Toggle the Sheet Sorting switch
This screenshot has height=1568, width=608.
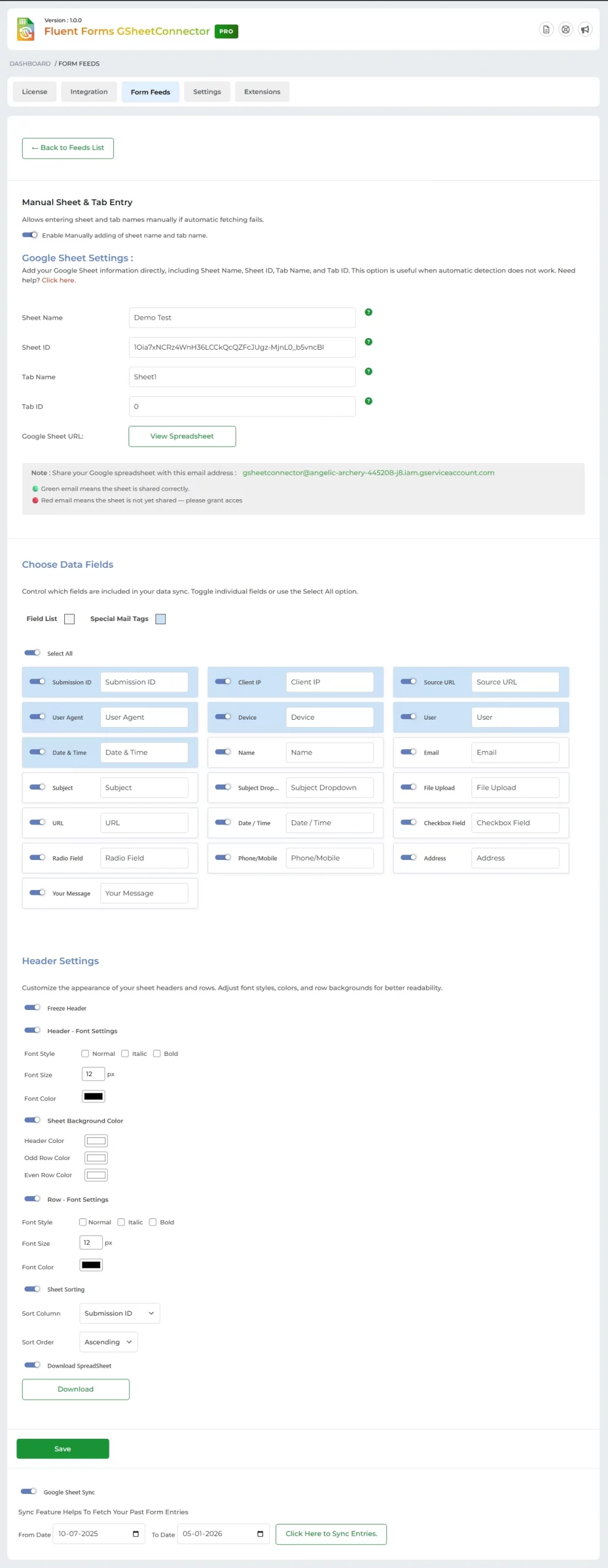tap(32, 1289)
